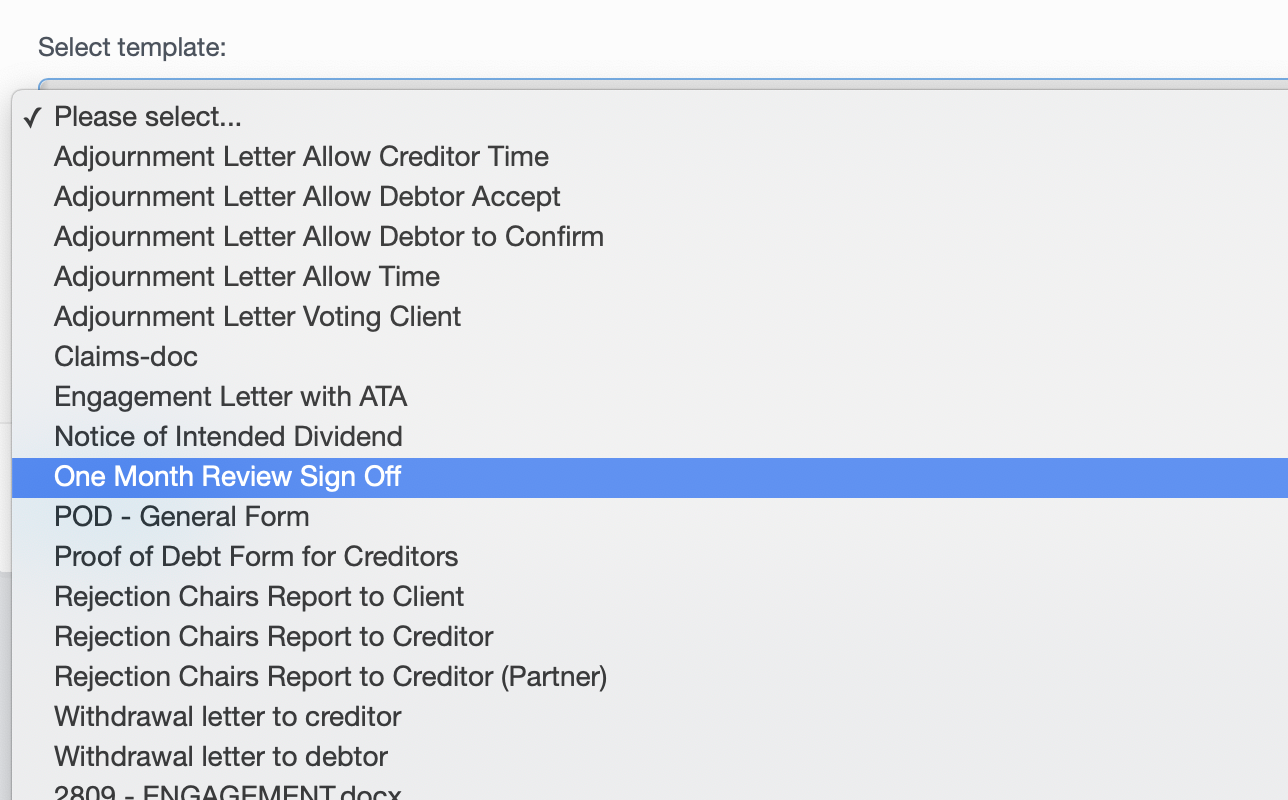Image resolution: width=1288 pixels, height=800 pixels.
Task: Select Withdrawal letter to debtor
Action: pyautogui.click(x=221, y=757)
